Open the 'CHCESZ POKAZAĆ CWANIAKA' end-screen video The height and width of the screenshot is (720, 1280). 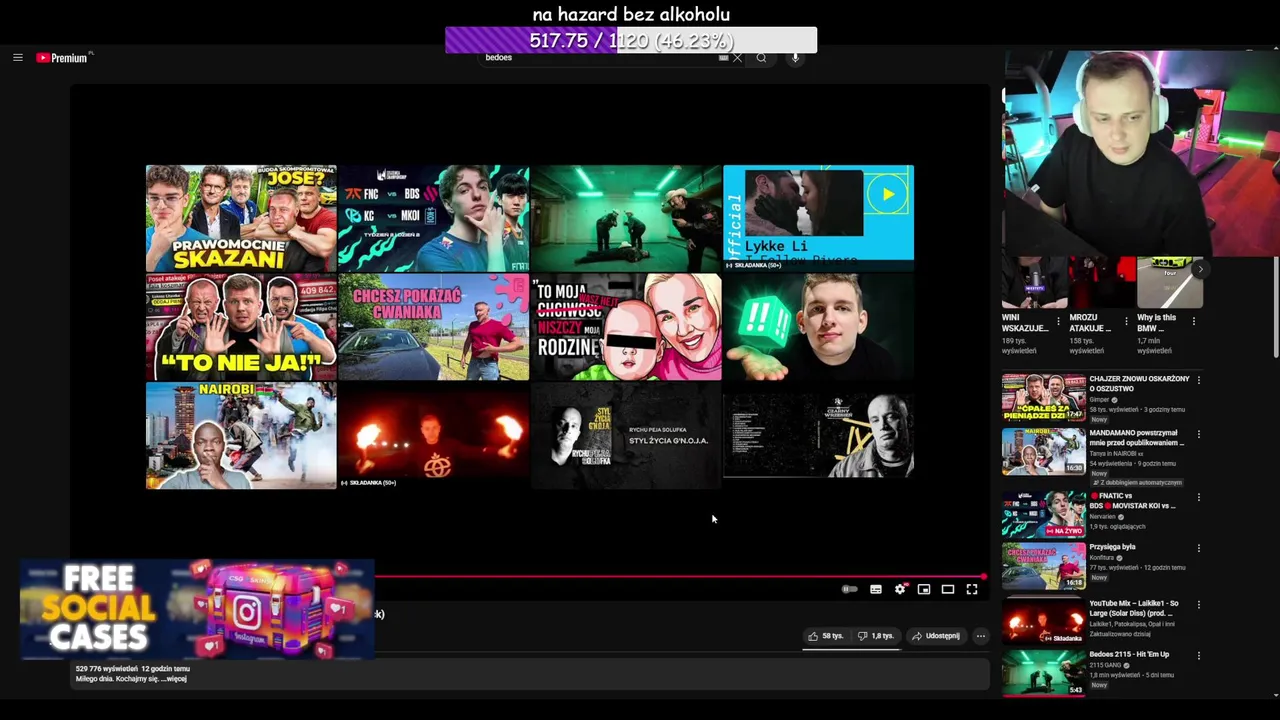tap(433, 327)
